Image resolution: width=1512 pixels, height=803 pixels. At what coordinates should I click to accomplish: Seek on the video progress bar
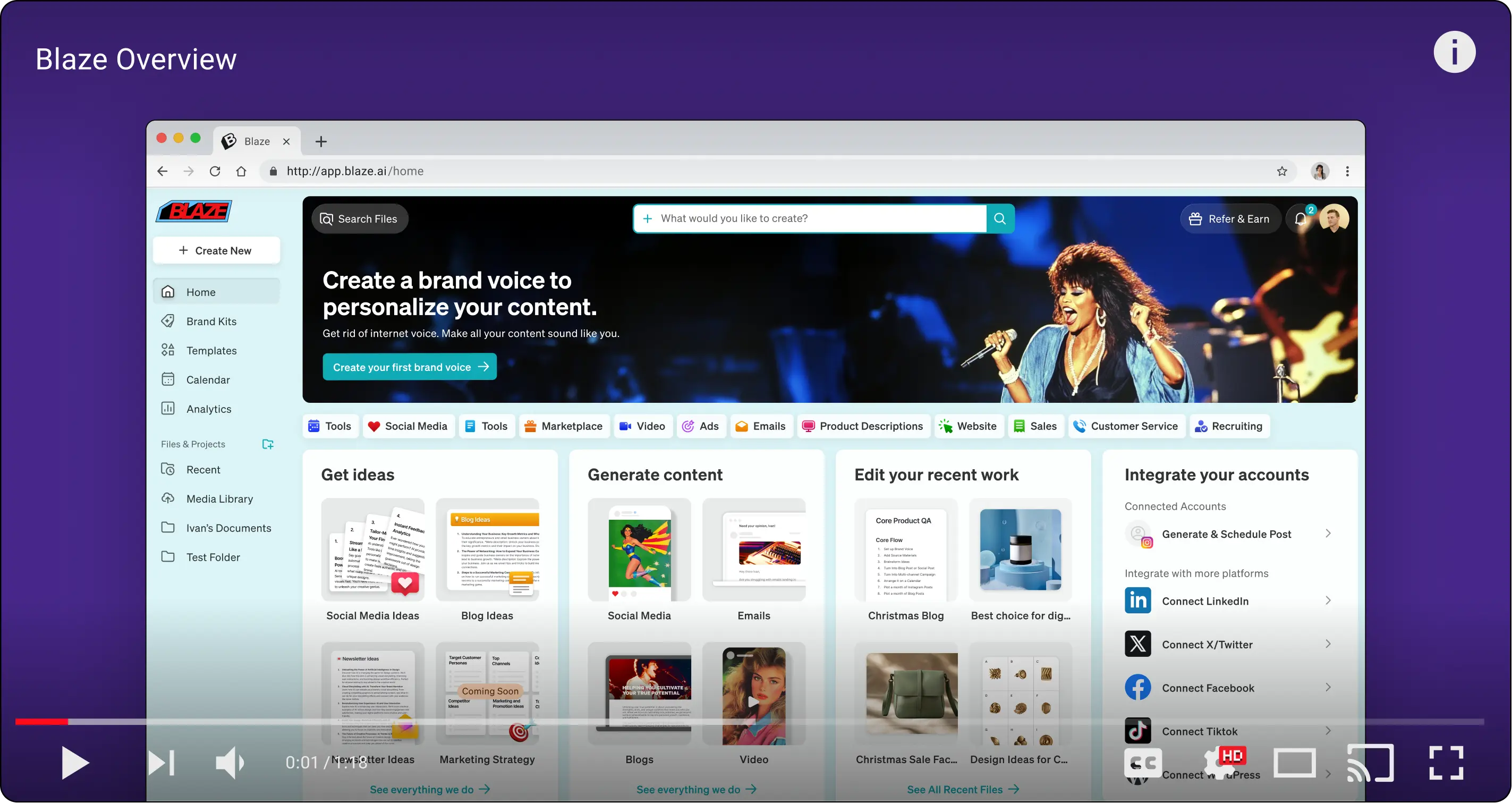pyautogui.click(x=750, y=721)
